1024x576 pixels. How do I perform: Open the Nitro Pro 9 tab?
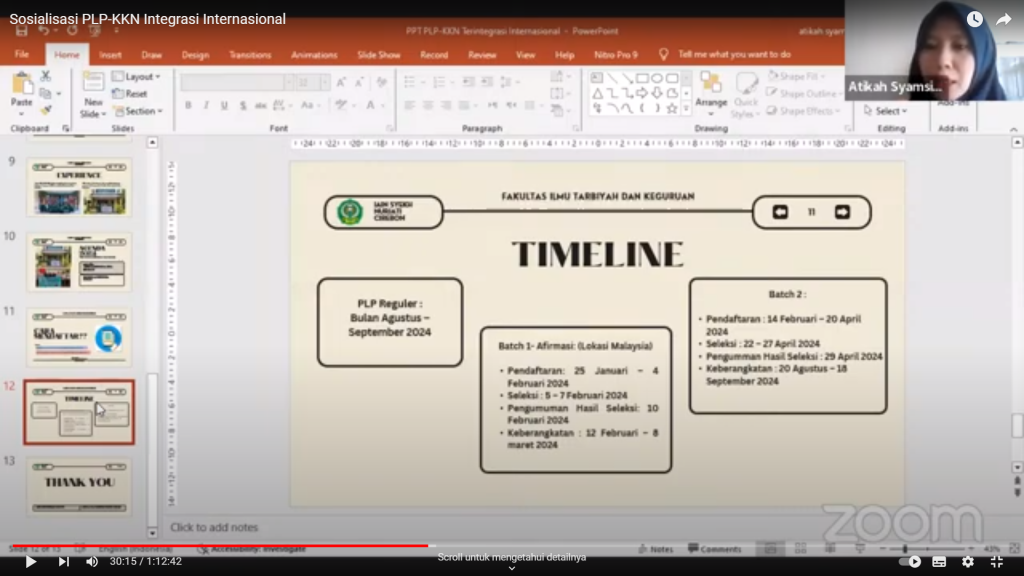615,55
